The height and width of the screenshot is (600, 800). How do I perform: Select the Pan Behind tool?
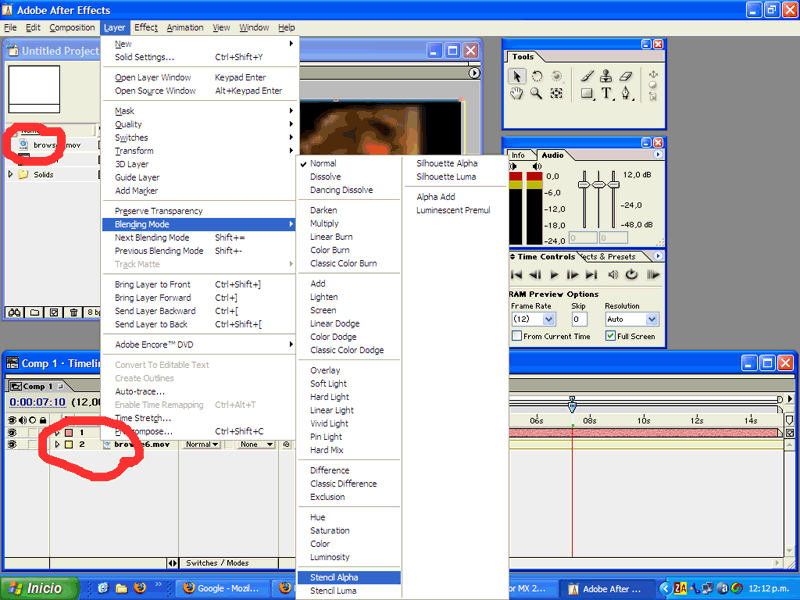556,93
